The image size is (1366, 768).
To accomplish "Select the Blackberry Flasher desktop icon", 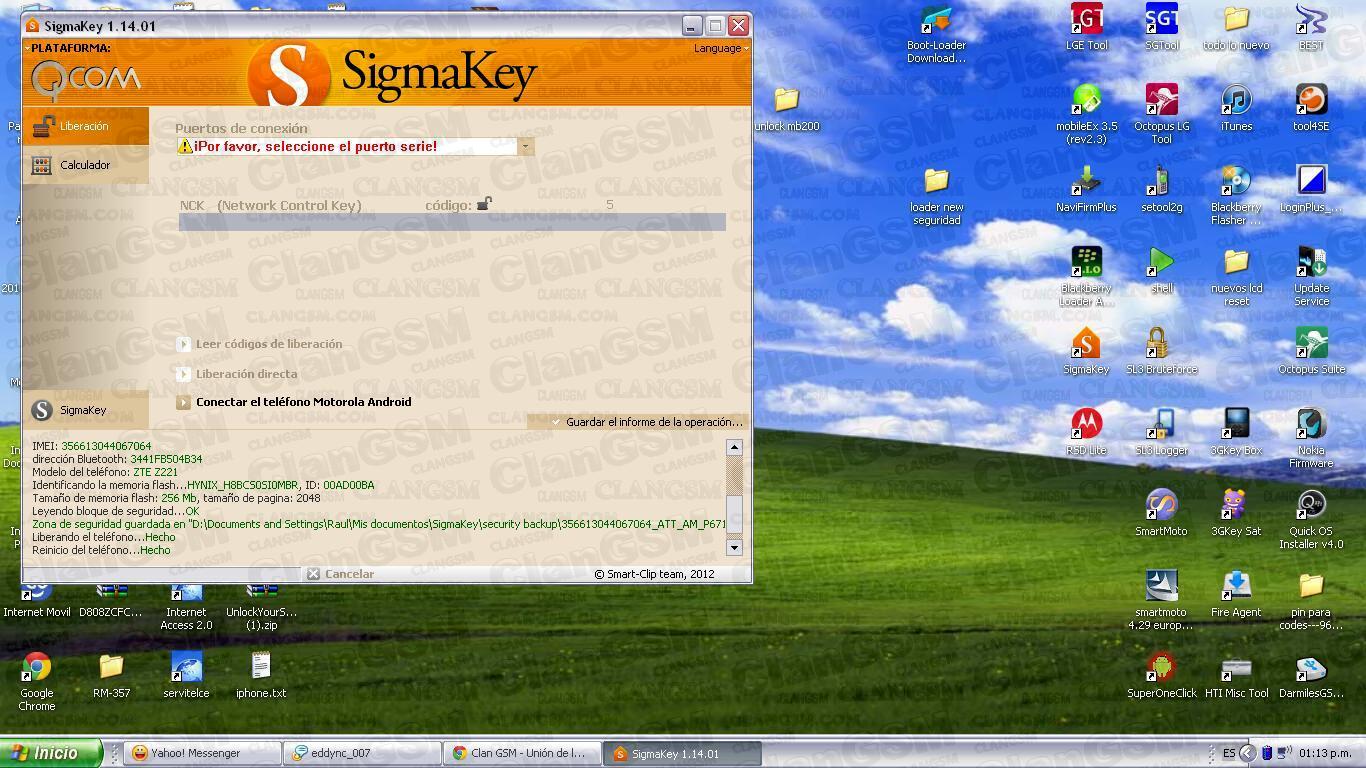I will [x=1236, y=196].
